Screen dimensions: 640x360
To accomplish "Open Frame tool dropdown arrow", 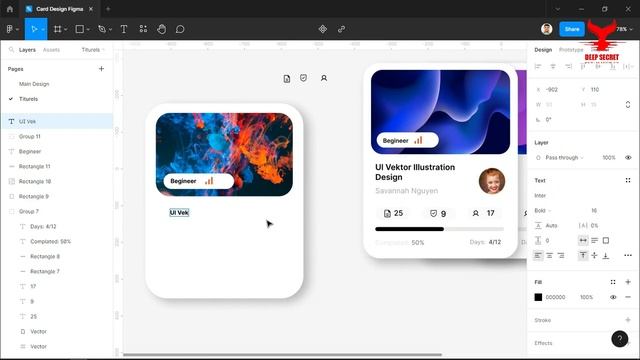I will (x=65, y=29).
